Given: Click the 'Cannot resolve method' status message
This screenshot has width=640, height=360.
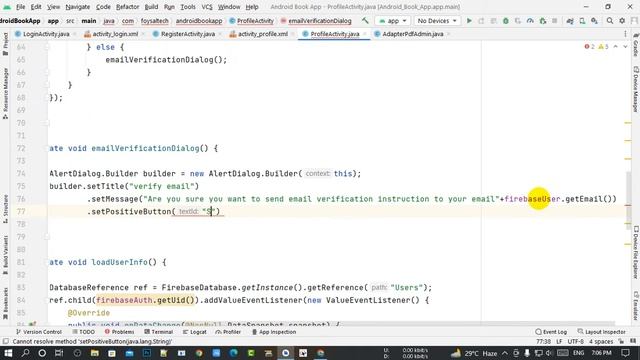Looking at the screenshot, I should [x=92, y=341].
